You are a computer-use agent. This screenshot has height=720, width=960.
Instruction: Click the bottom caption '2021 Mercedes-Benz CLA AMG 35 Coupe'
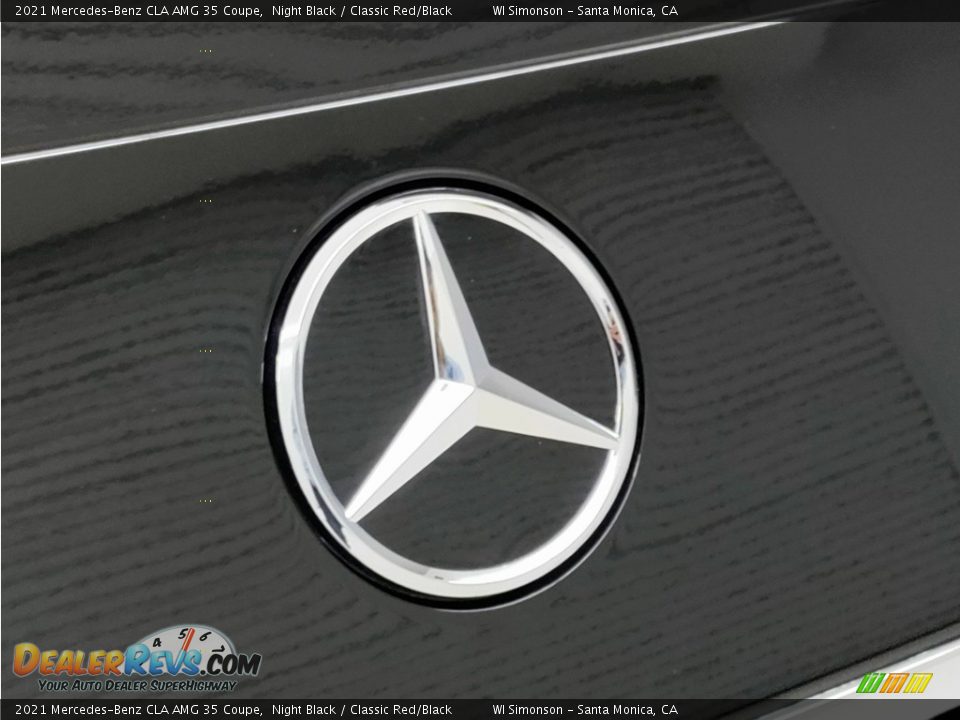coord(138,710)
